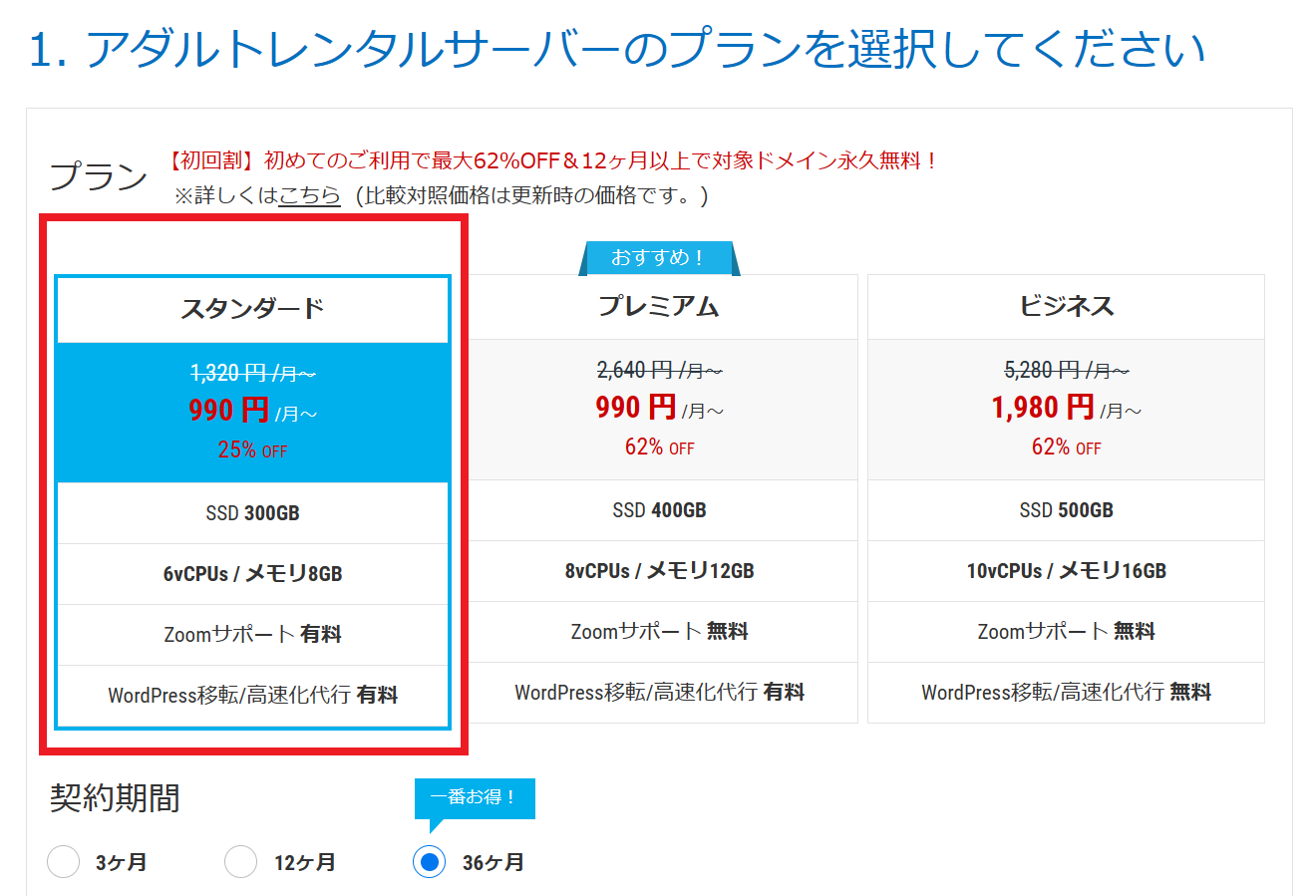Click 10vCPUs / メモリ16GB spec row
Image resolution: width=1316 pixels, height=896 pixels.
[1066, 571]
